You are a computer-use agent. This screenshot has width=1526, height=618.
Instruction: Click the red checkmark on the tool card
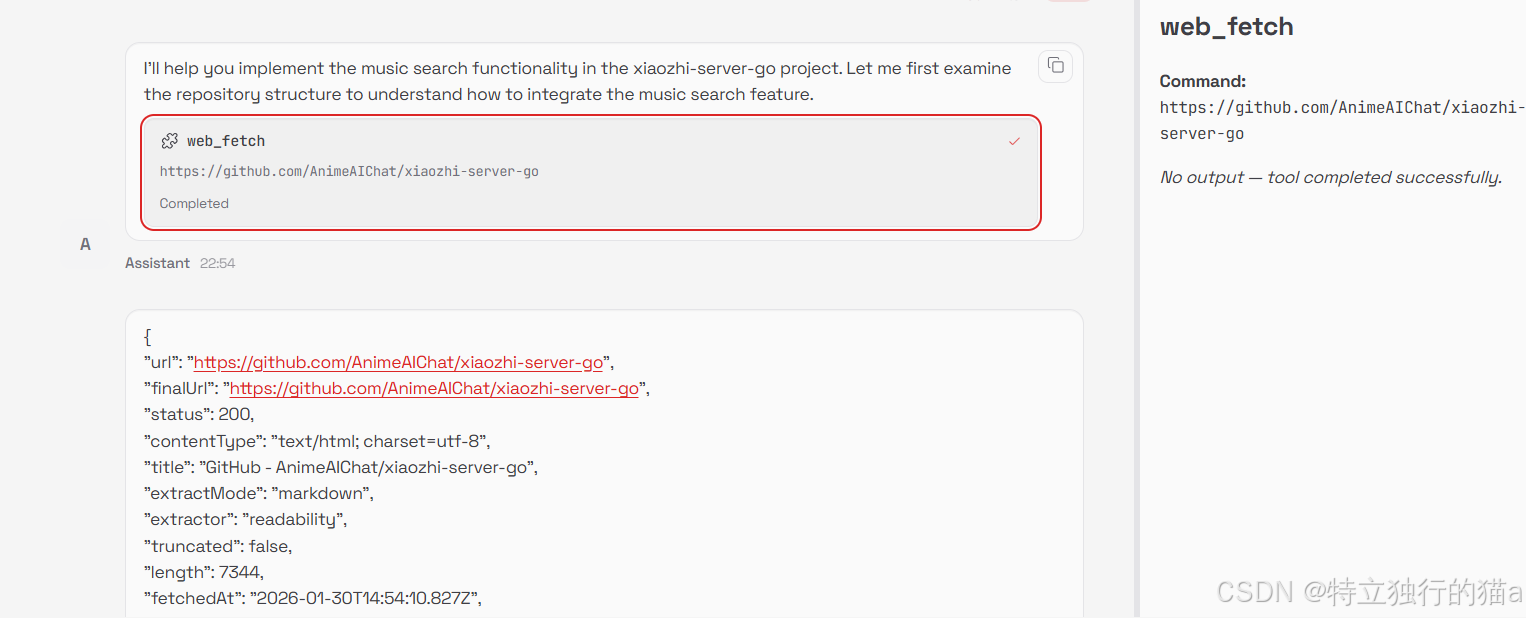[1014, 141]
